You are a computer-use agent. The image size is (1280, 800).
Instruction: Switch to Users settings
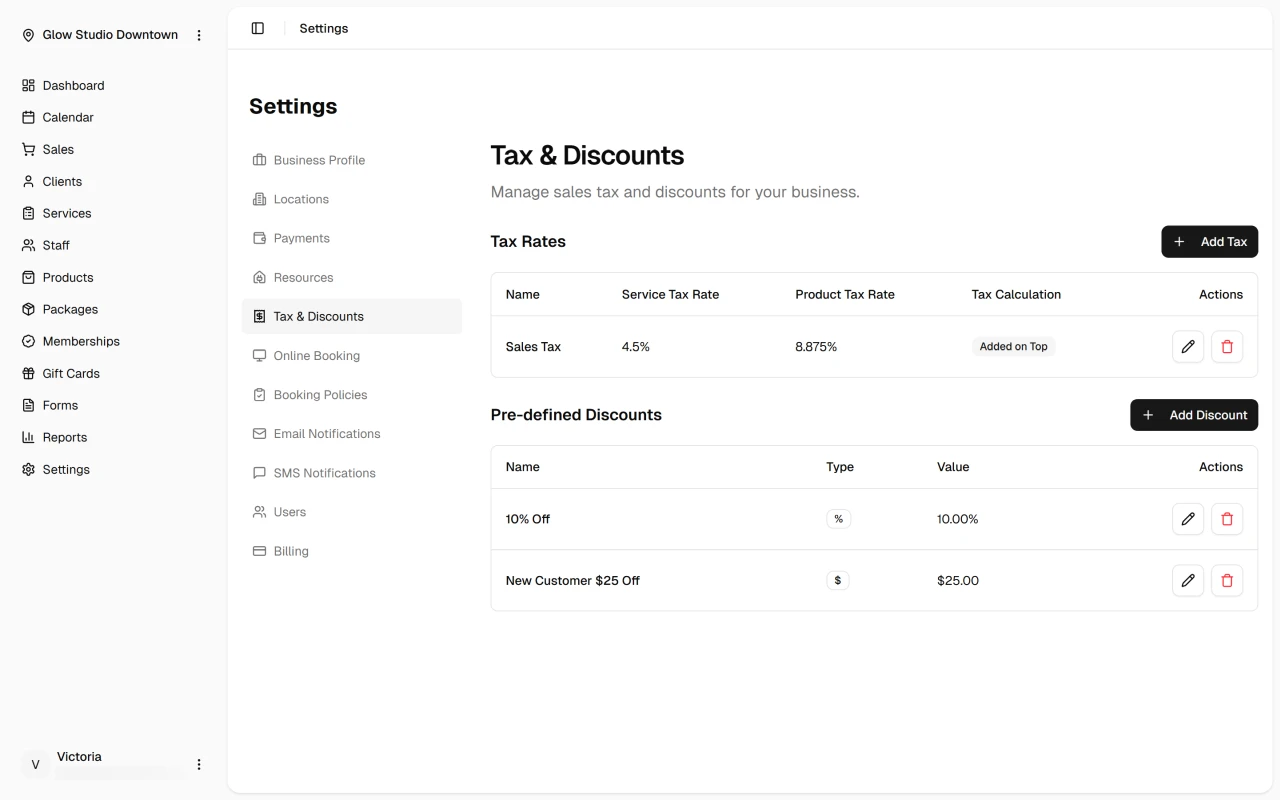click(352, 511)
